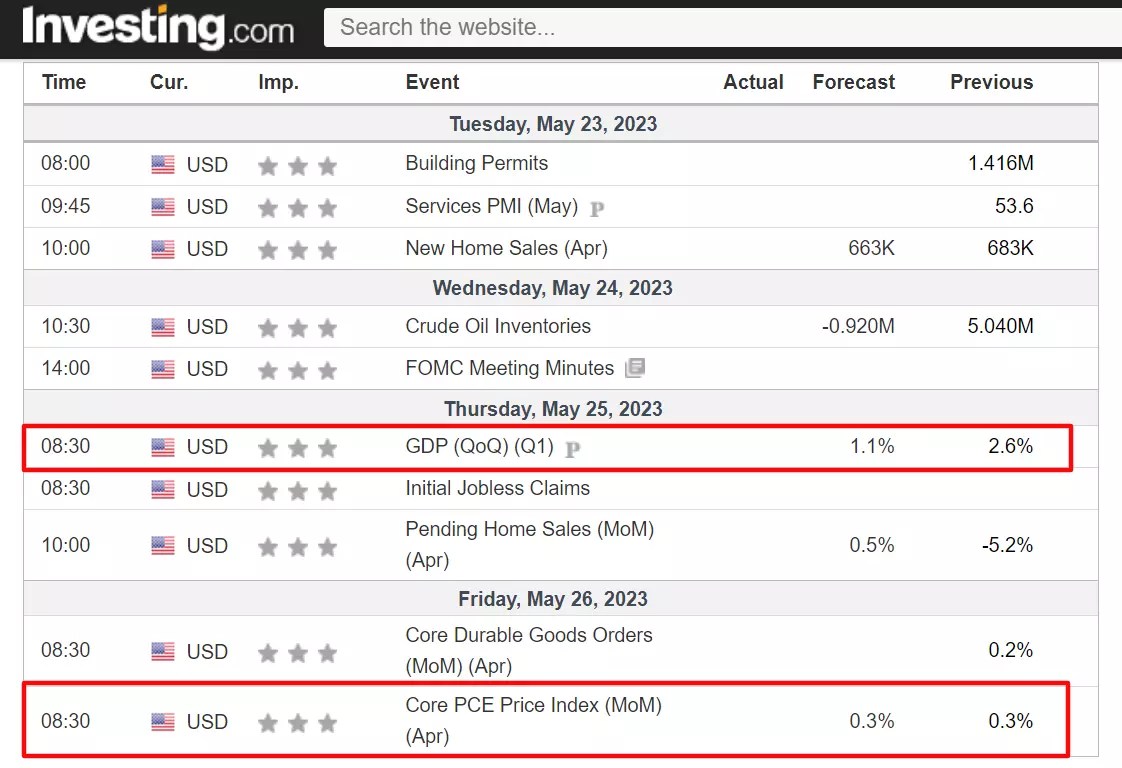Click the importance stars for Initial Jobless Claims
This screenshot has height=768, width=1122.
point(297,491)
